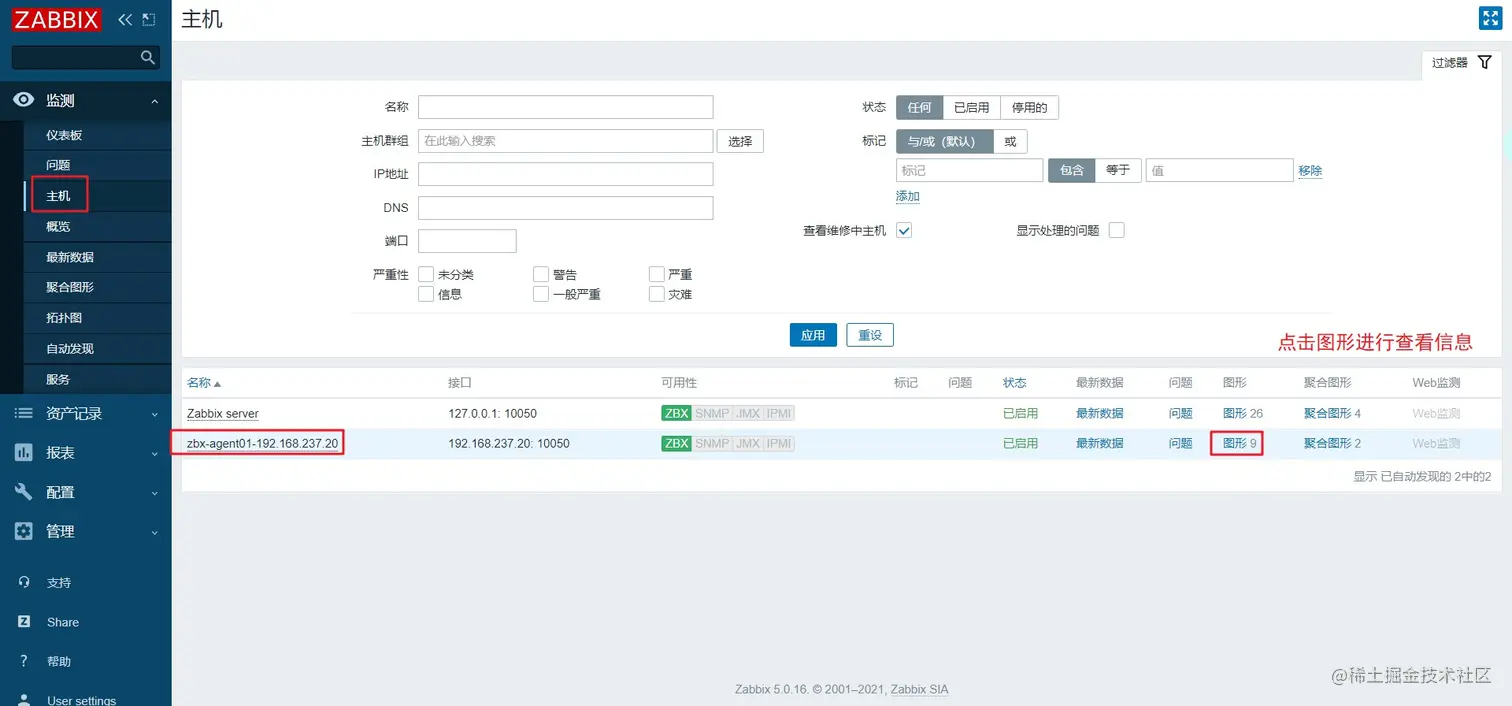Enable 显示处理的问题 checkbox
The height and width of the screenshot is (706, 1512).
pos(1117,230)
